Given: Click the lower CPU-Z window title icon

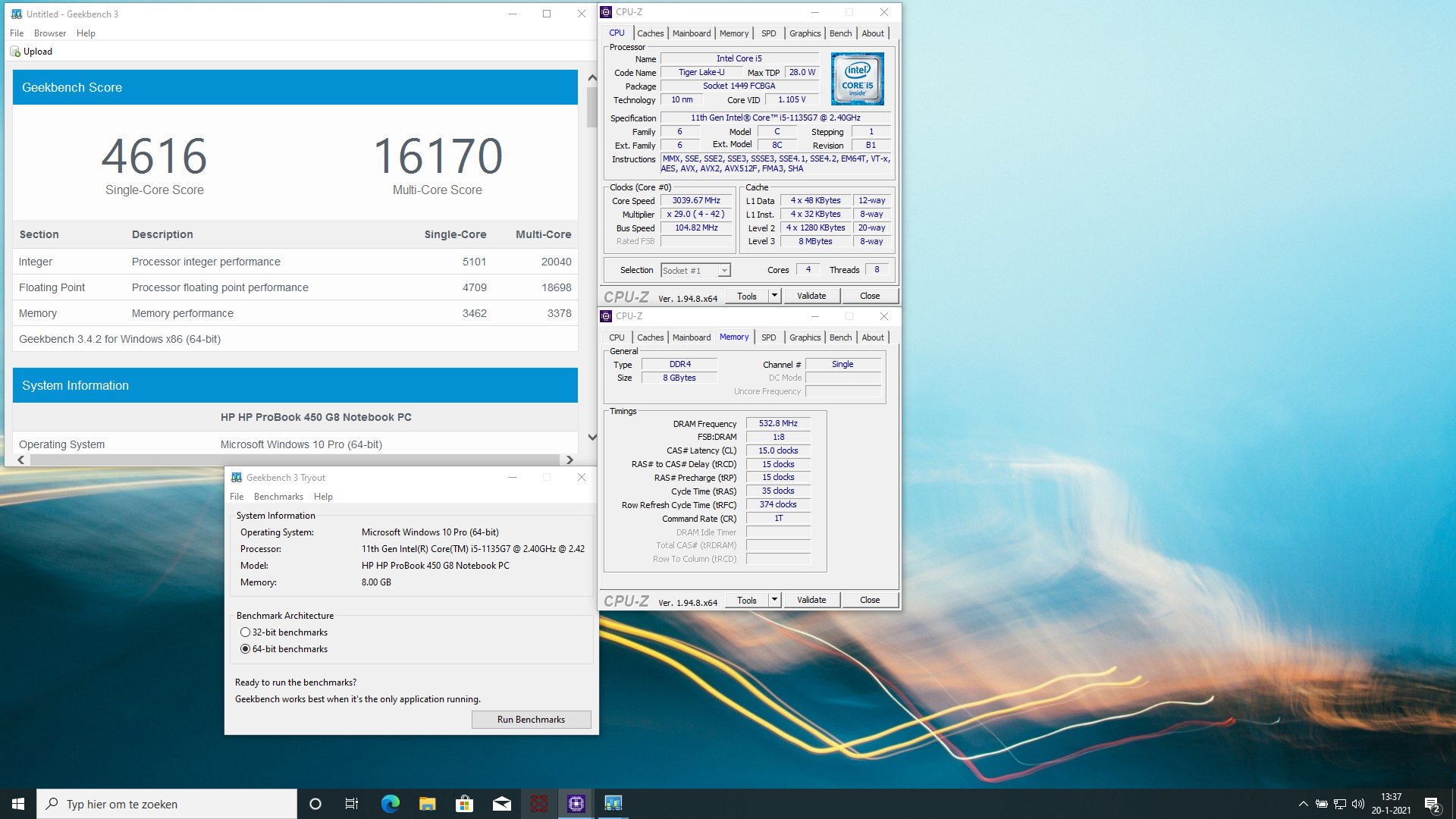Looking at the screenshot, I should click(606, 316).
